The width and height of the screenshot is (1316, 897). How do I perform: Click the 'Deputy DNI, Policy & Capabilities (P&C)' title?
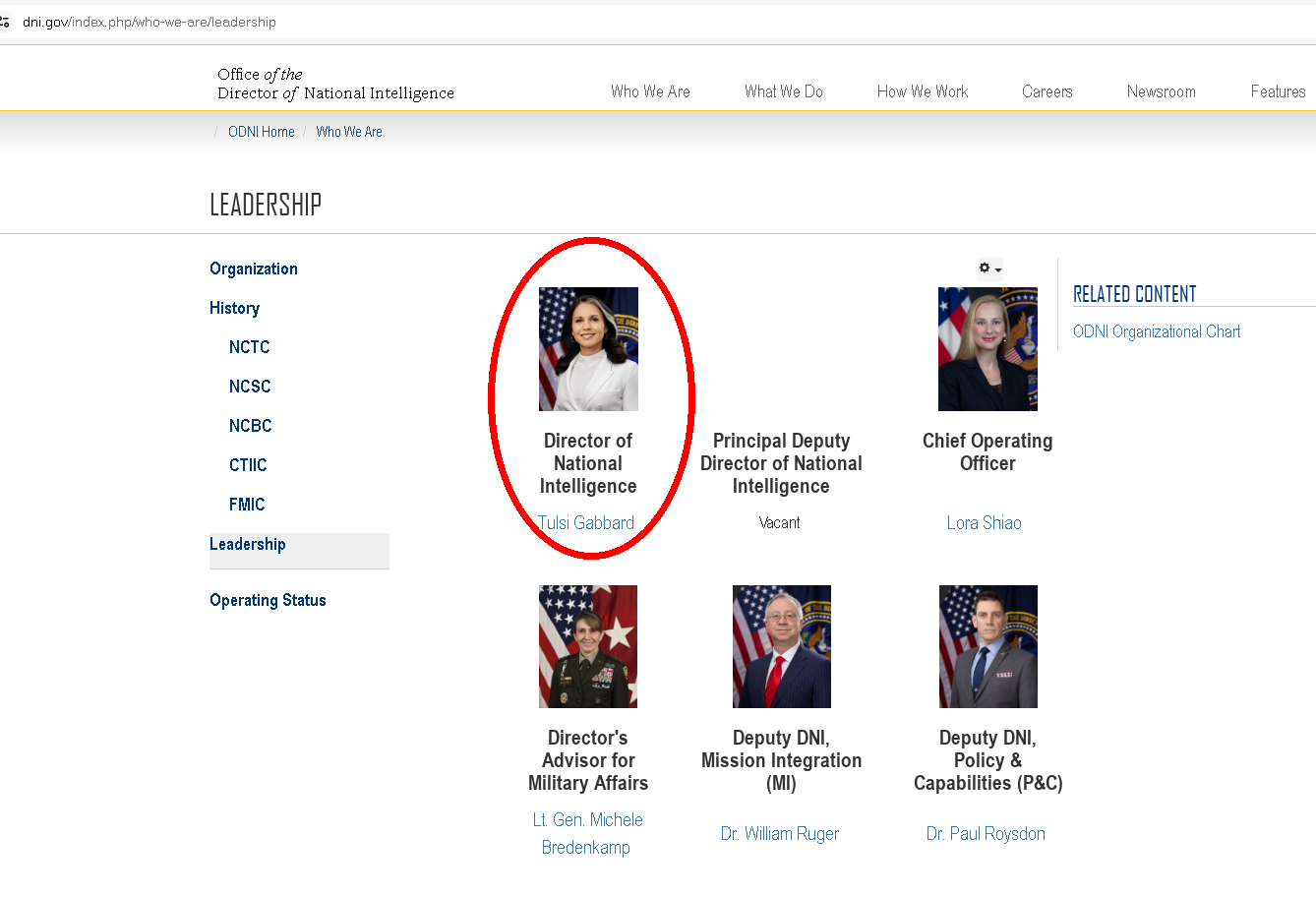coord(988,760)
